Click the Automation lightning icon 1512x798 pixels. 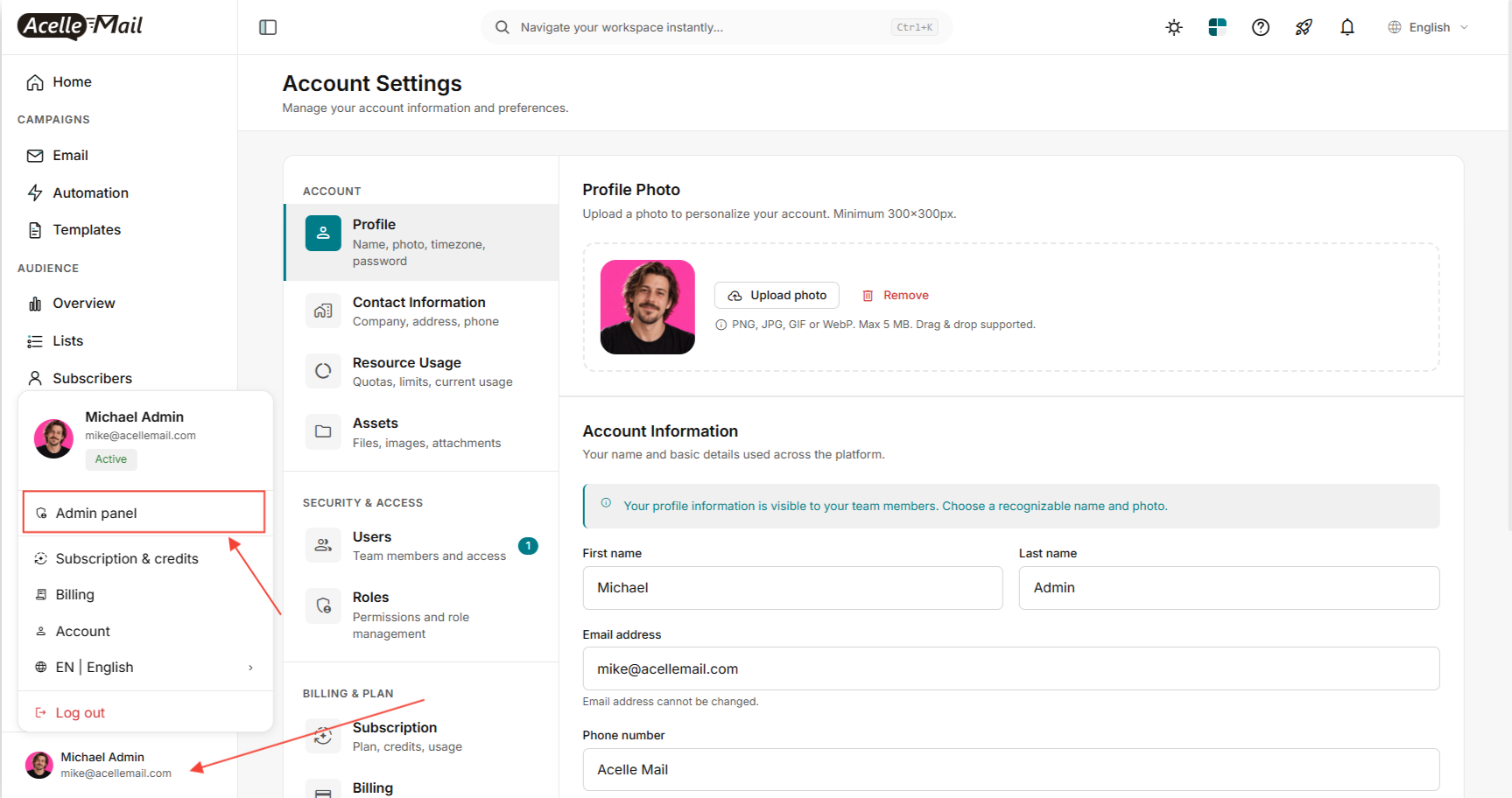35,192
